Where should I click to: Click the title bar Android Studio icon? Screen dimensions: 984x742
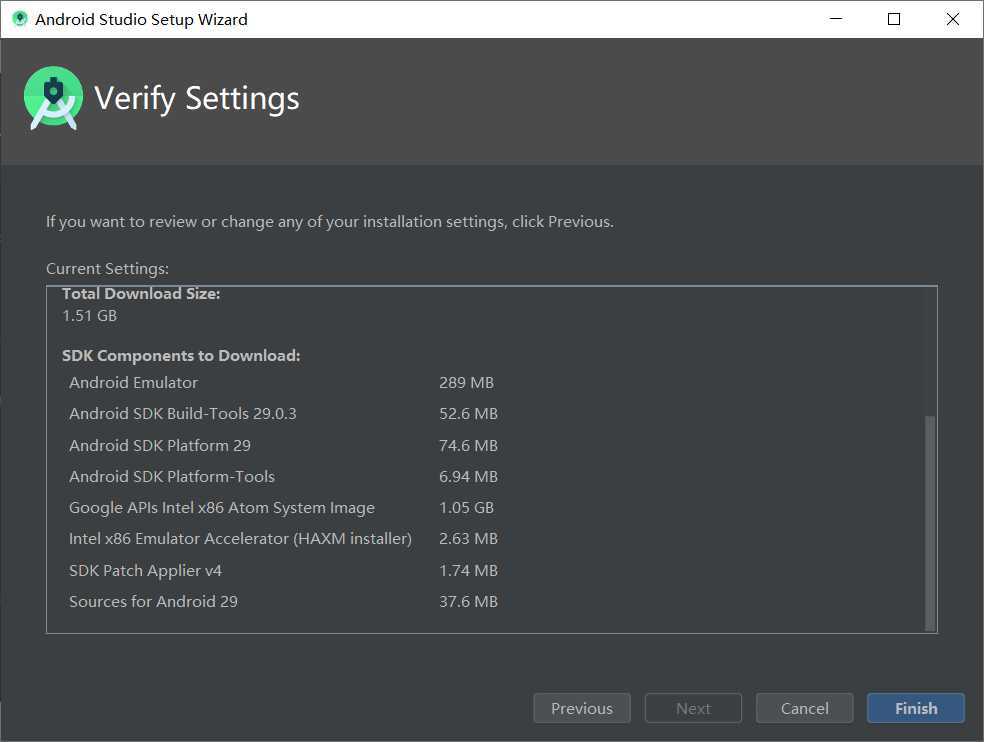[19, 19]
